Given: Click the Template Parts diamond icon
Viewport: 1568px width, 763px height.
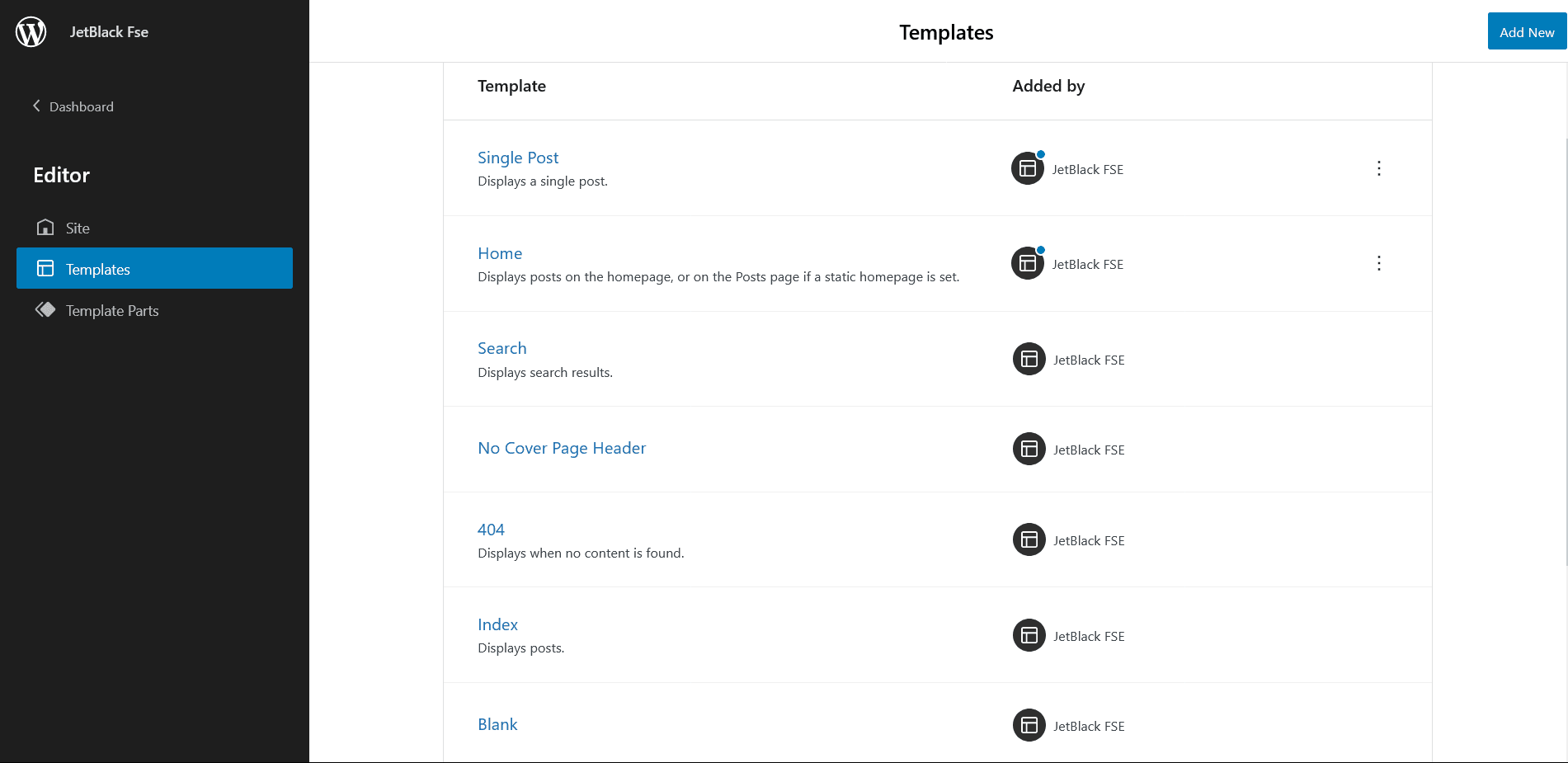Looking at the screenshot, I should pos(45,309).
